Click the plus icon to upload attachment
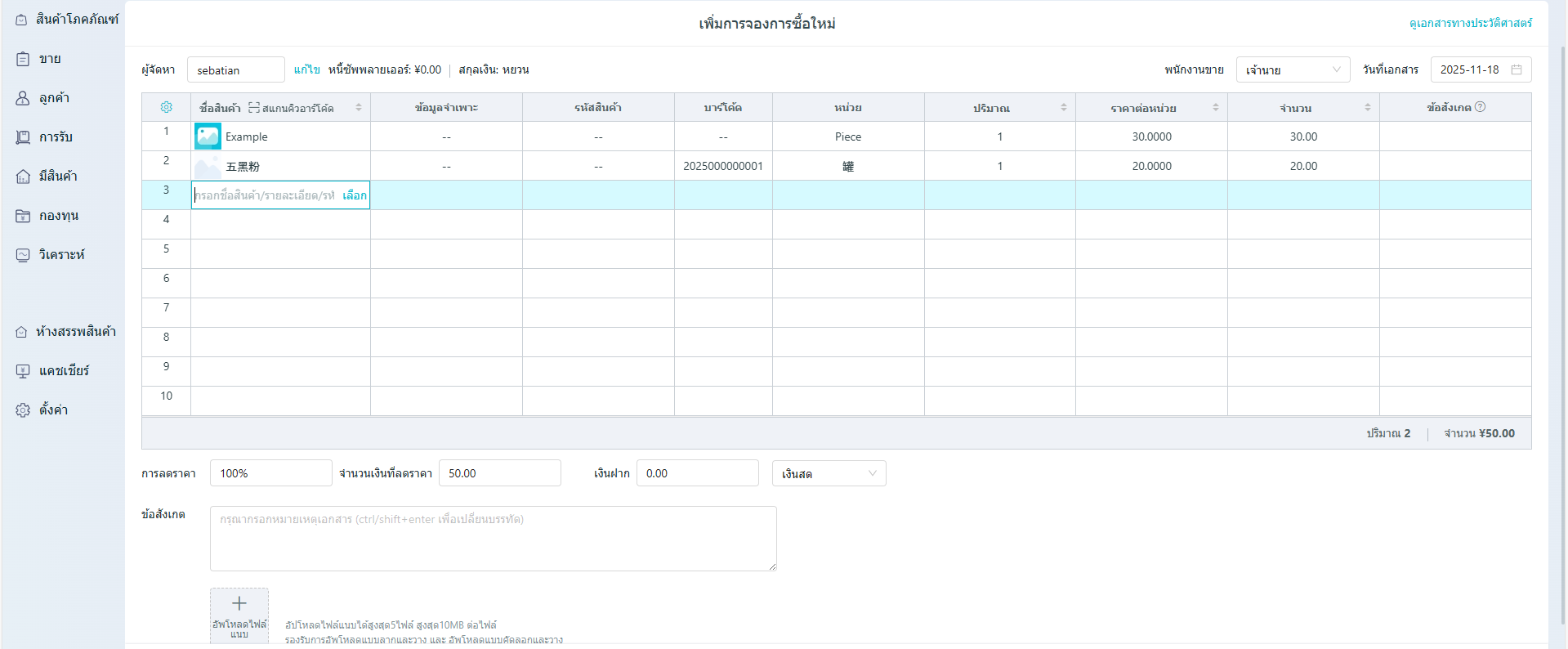 click(x=239, y=604)
